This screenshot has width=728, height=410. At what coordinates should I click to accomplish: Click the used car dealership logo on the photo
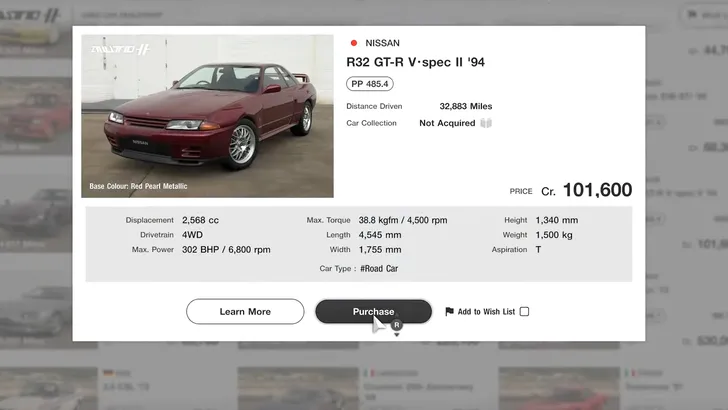pos(120,49)
